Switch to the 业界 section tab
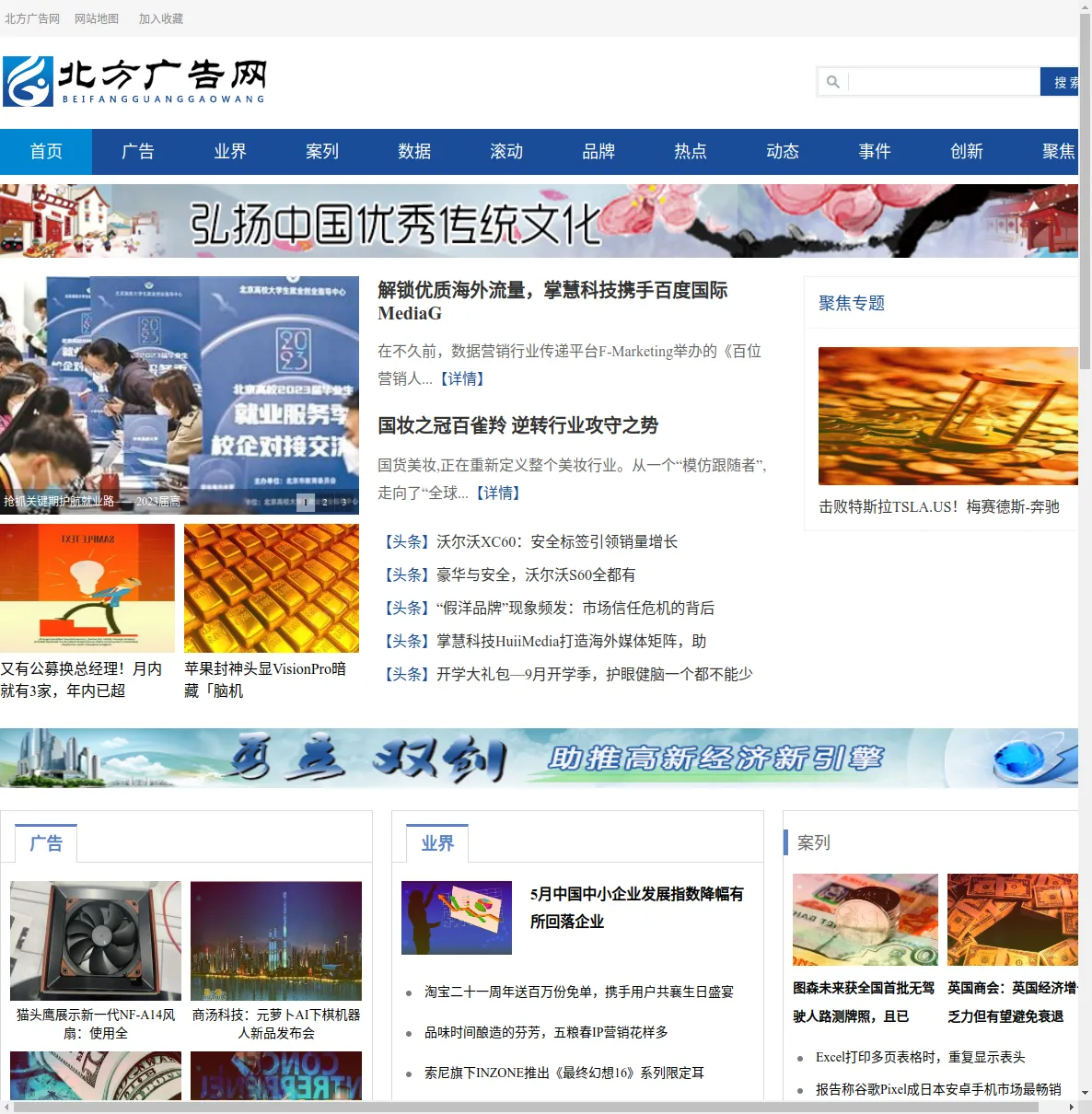Viewport: 1092px width, 1114px height. [x=437, y=843]
